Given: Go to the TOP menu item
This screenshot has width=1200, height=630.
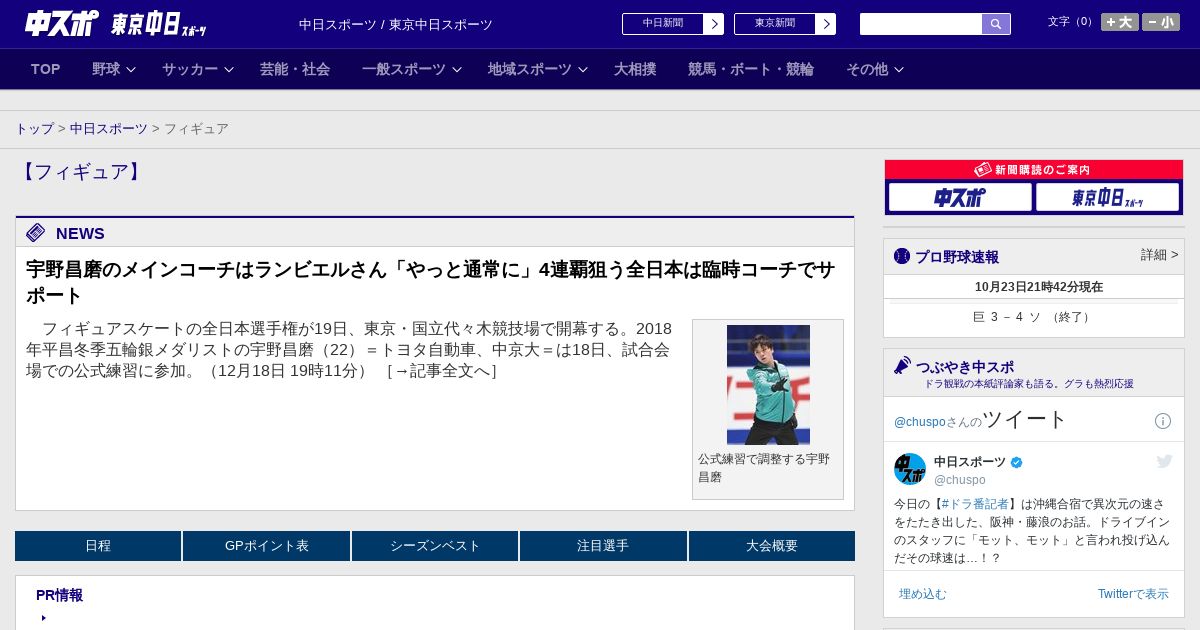Looking at the screenshot, I should [46, 69].
